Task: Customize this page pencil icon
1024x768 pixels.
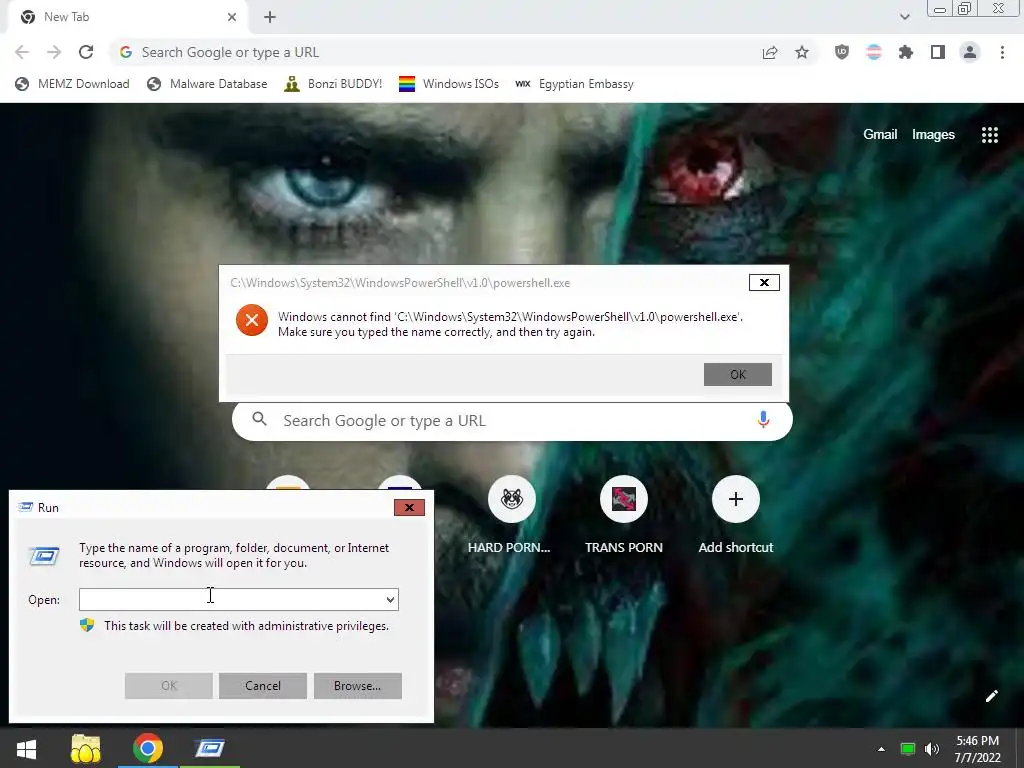Action: [991, 696]
